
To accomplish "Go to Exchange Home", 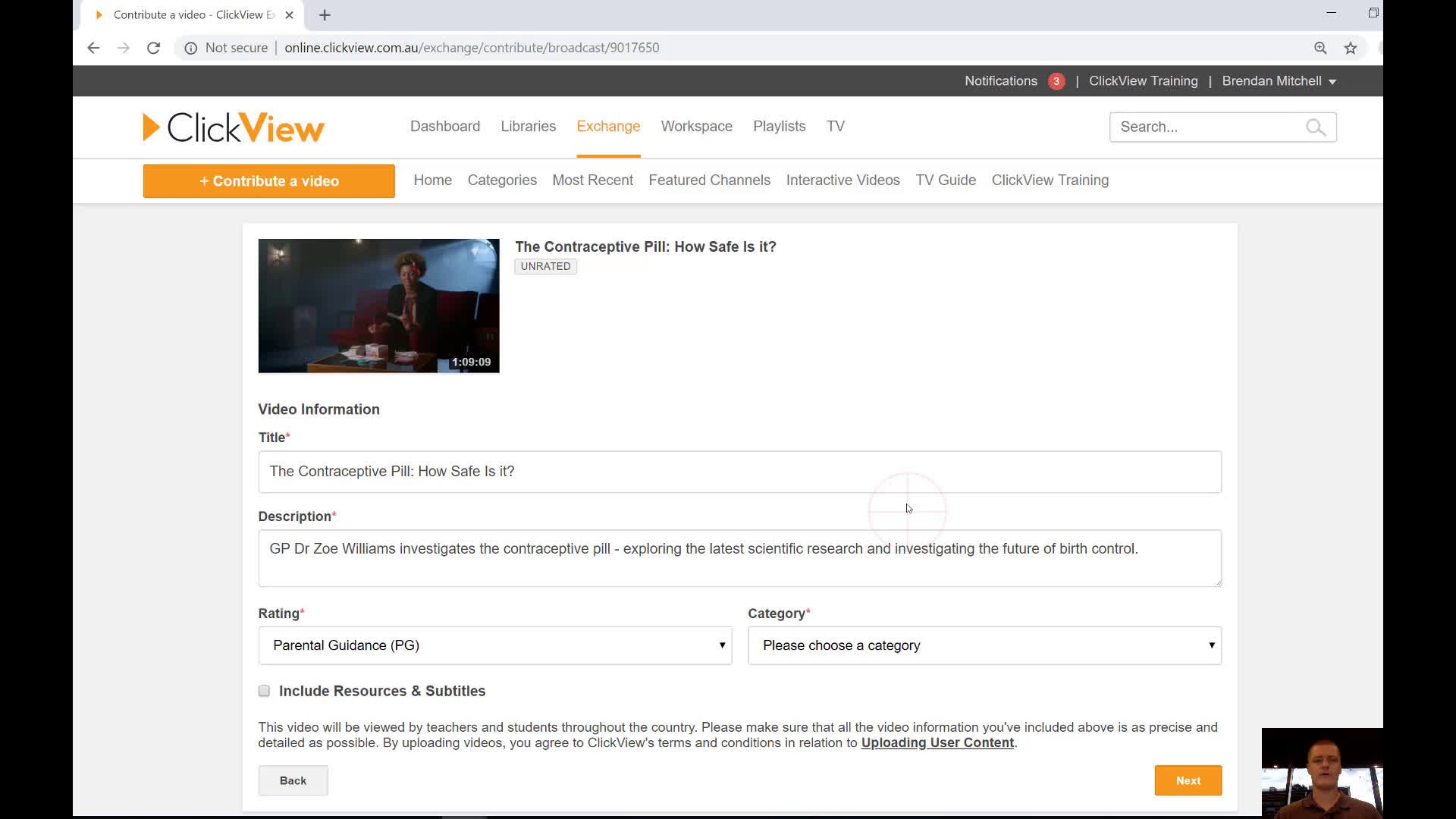I will 433,180.
